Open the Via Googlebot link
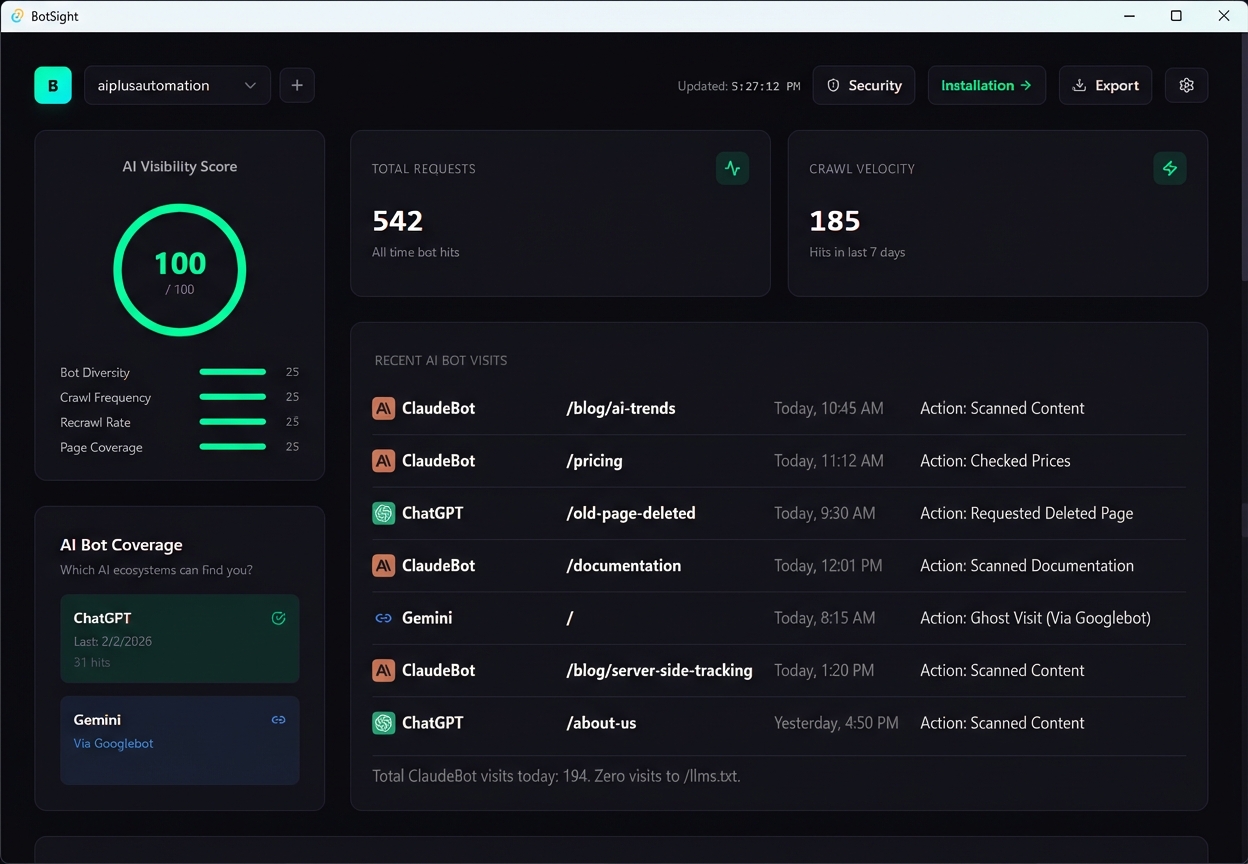 pos(112,743)
